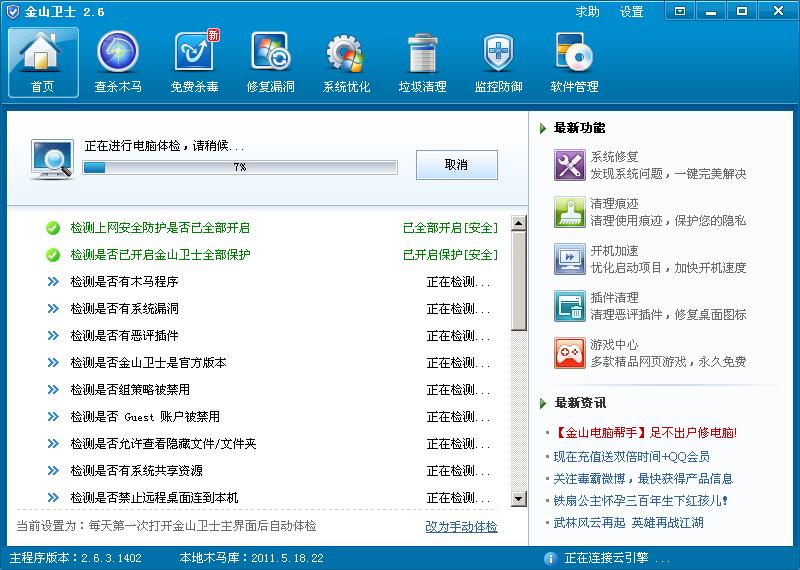Cancel the checkup with 取消 button

(457, 165)
